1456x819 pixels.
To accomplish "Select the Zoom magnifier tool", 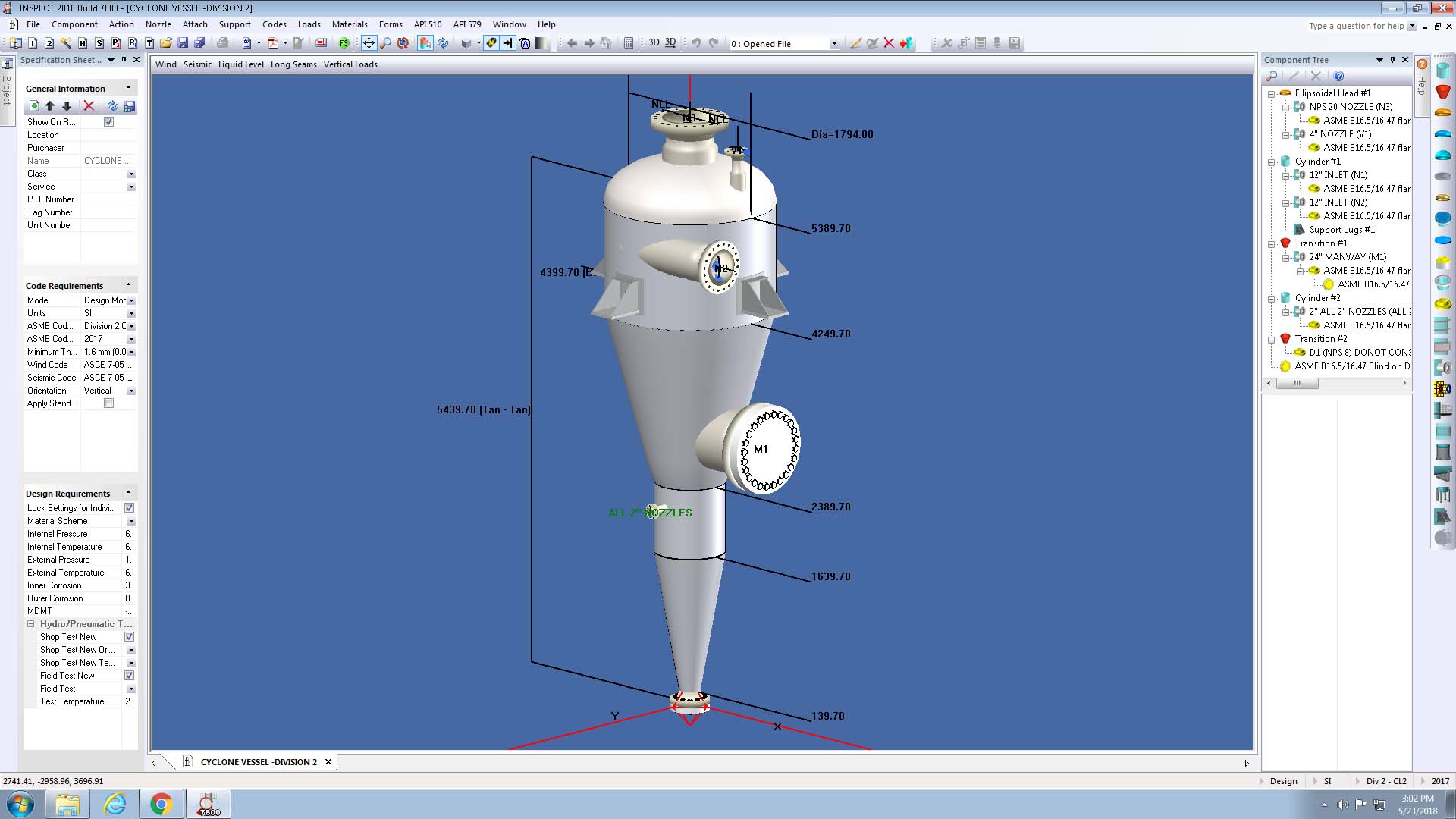I will point(386,43).
